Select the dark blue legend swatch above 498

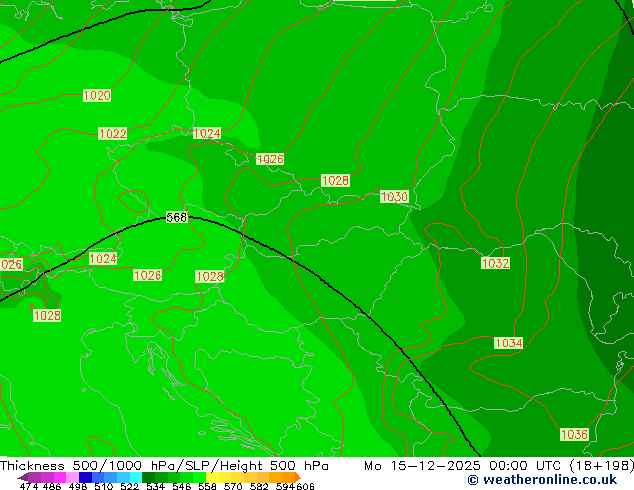pos(85,477)
